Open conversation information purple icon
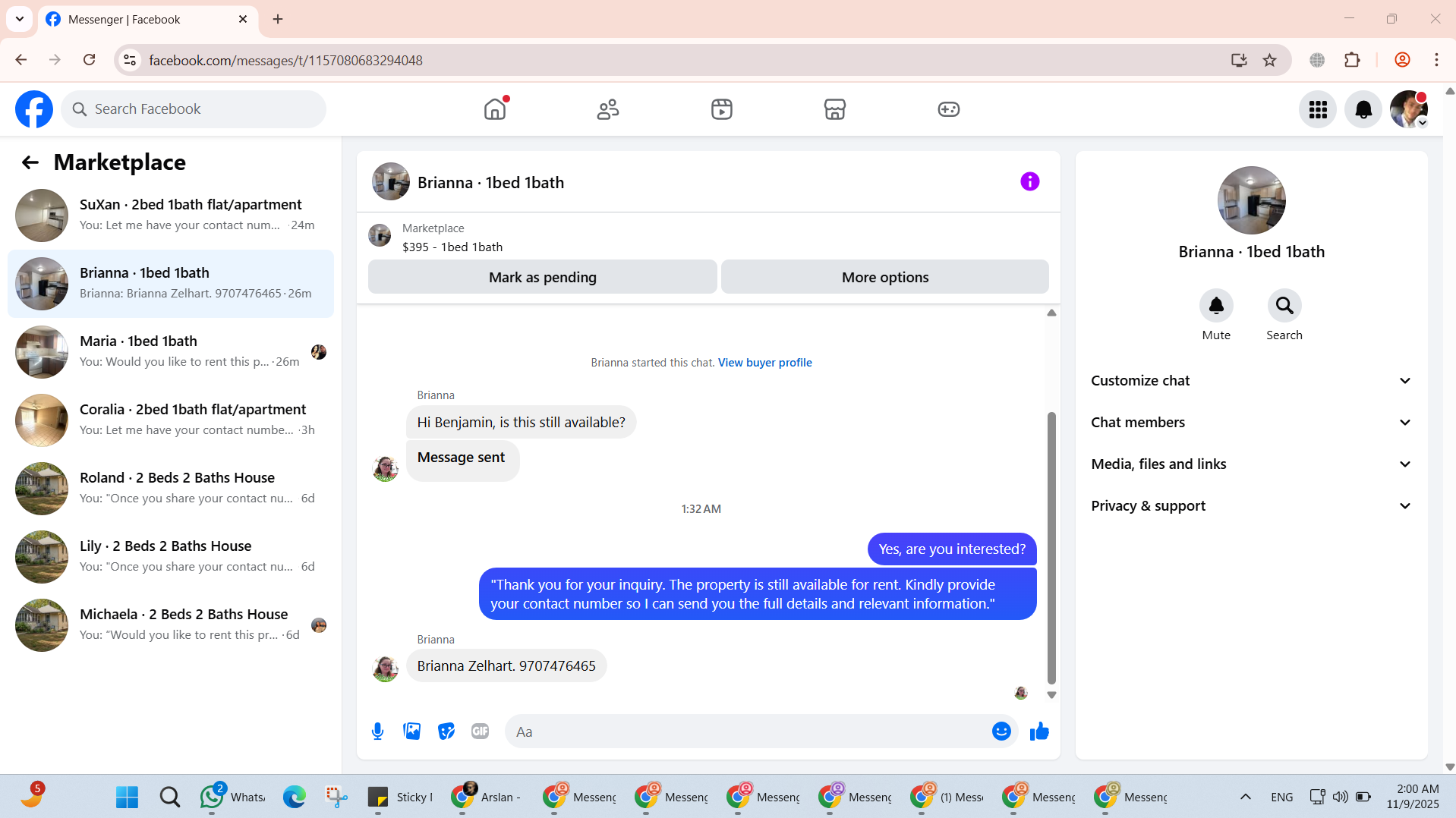Screen dimensions: 1456x818 1029,181
